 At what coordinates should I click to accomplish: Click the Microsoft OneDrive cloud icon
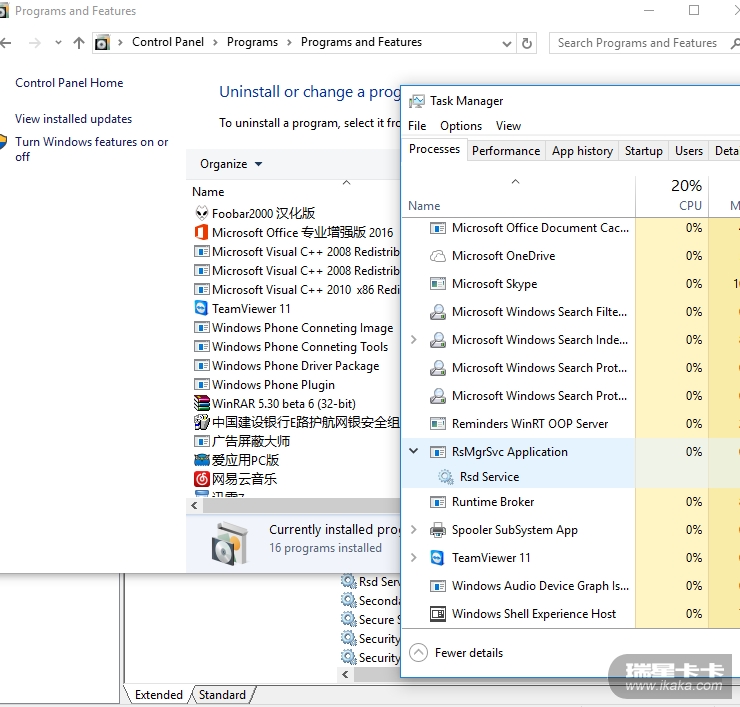(x=437, y=256)
